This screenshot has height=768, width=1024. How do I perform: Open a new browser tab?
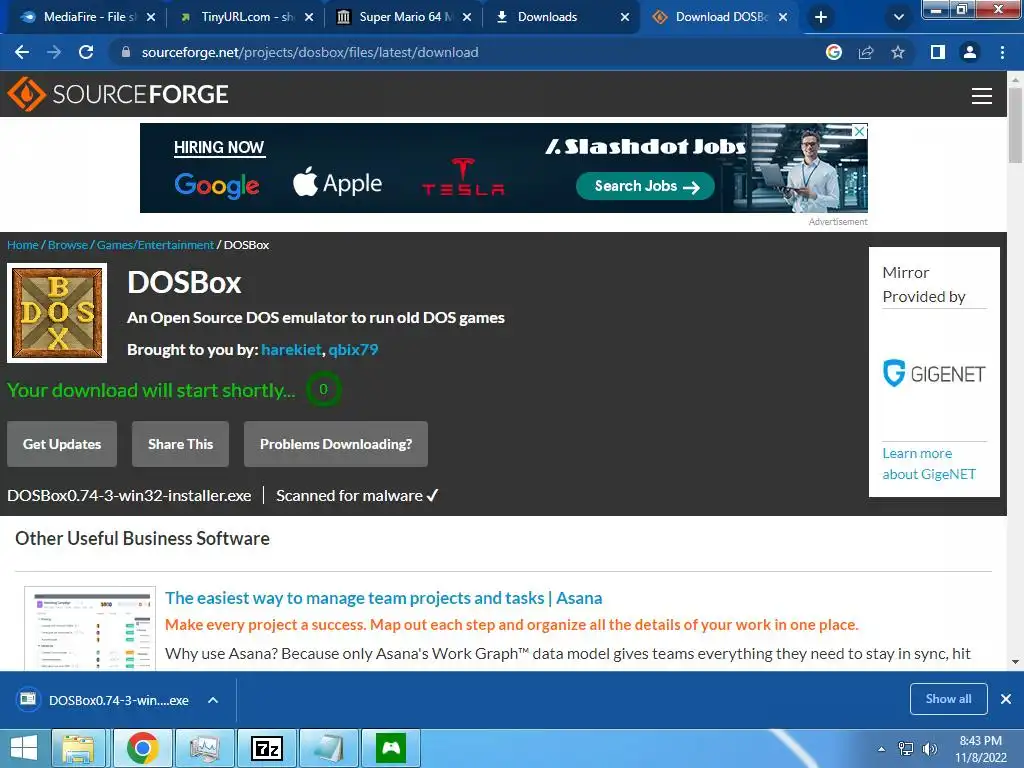[821, 17]
